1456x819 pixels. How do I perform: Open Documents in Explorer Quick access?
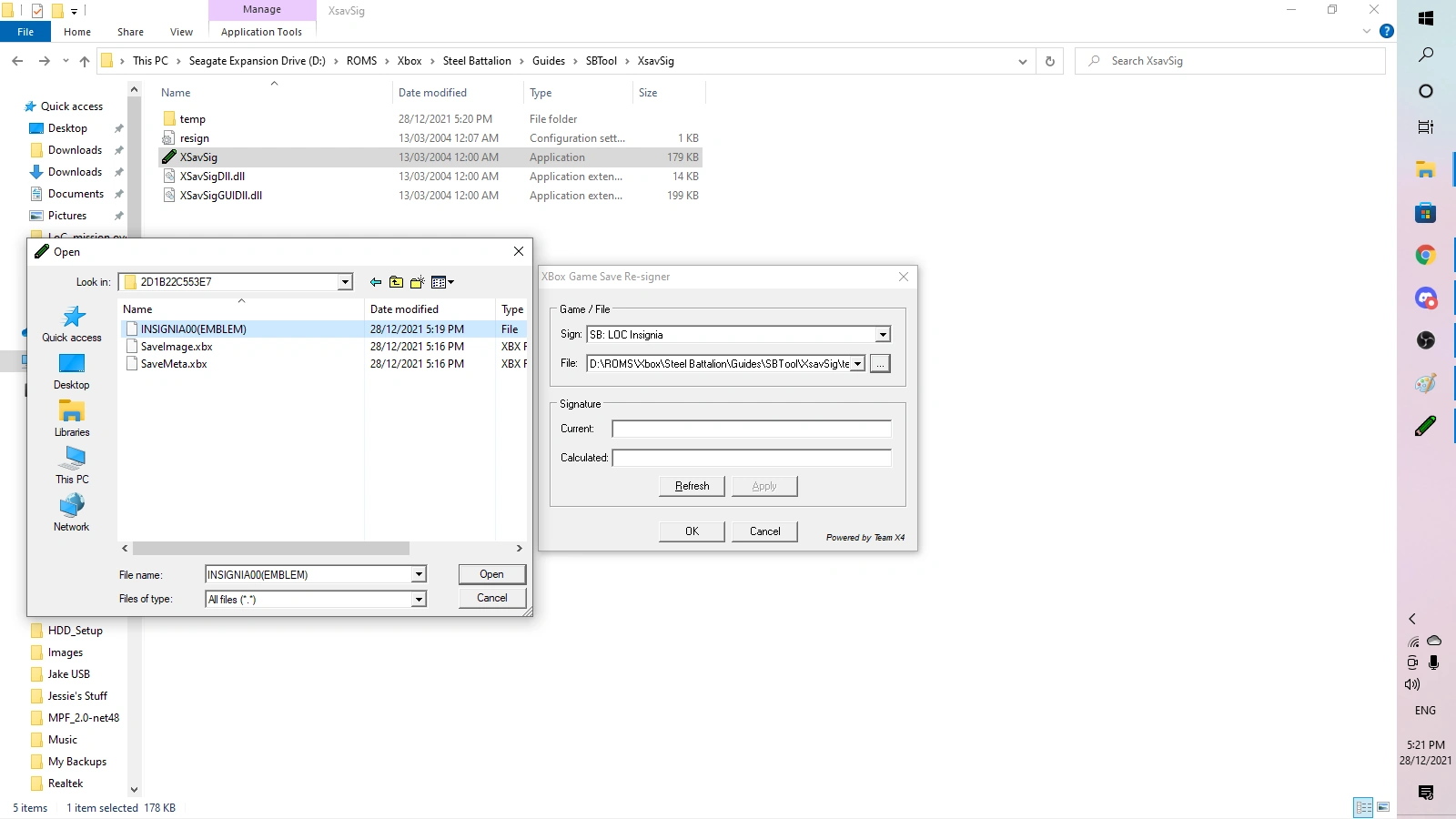[76, 194]
